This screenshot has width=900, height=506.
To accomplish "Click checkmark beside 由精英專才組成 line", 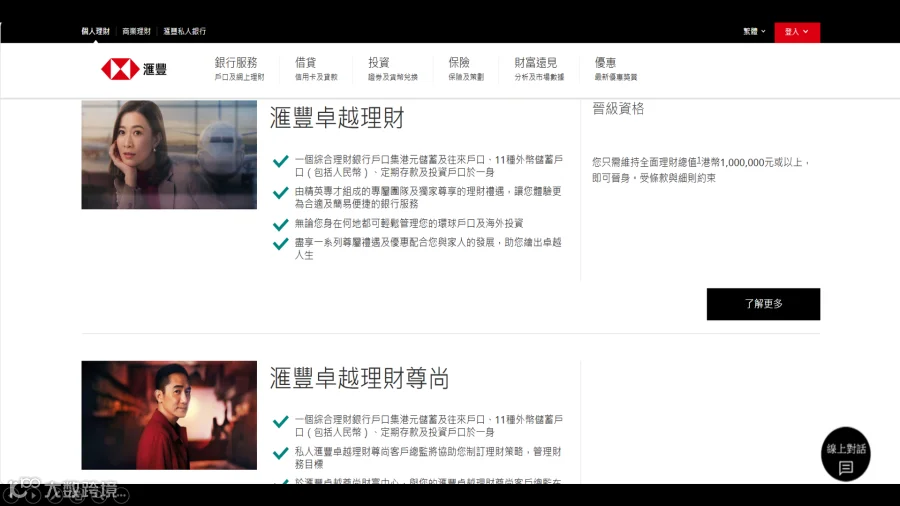I will 280,192.
